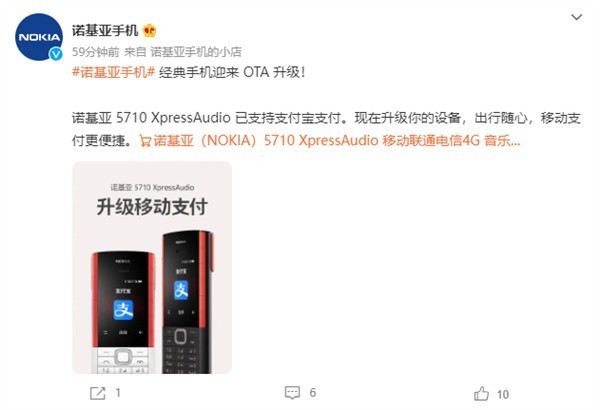Screen dimensions: 600x410
Task: Click the comment count 6
Action: point(313,393)
